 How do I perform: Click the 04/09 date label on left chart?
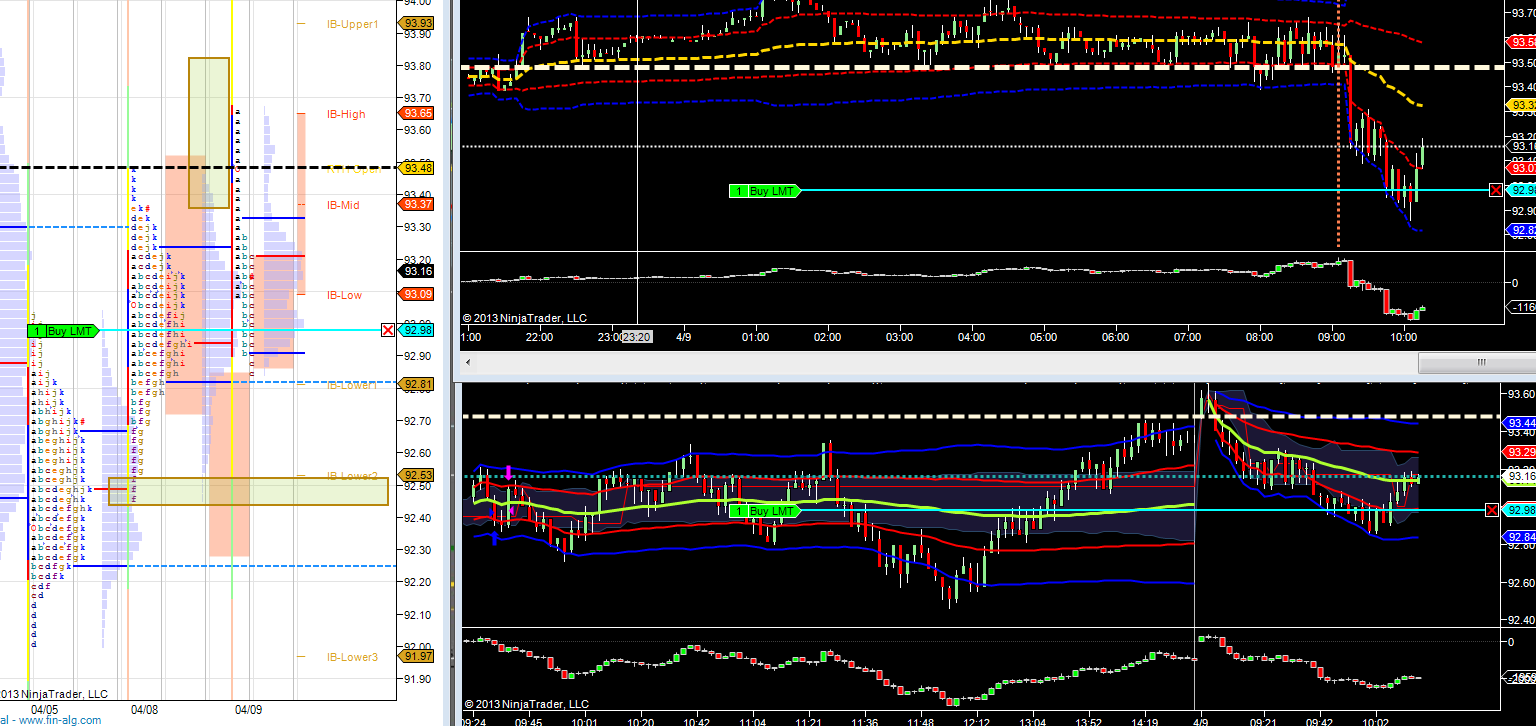click(x=248, y=708)
